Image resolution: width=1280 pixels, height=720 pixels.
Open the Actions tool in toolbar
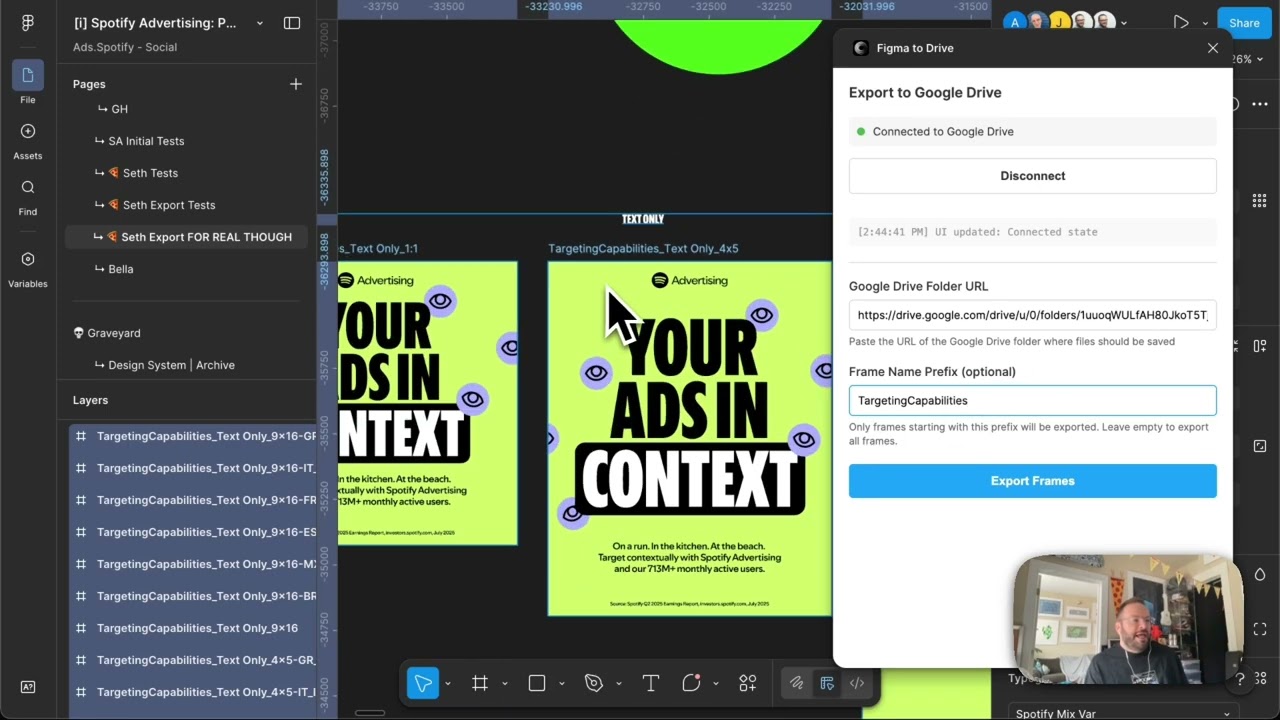(x=748, y=683)
